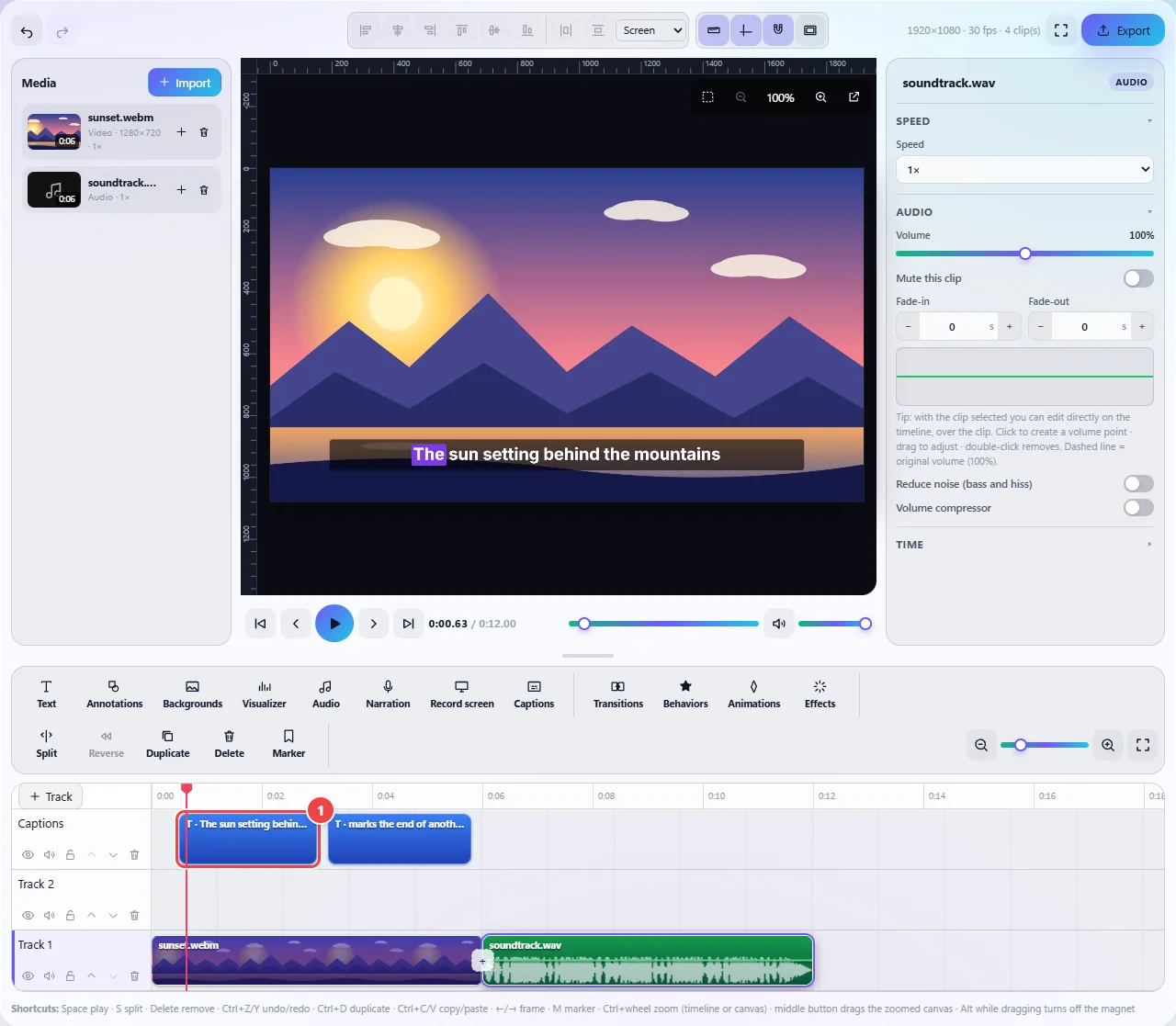The image size is (1176, 1026).
Task: Enable Mute this clip switch
Action: pos(1138,278)
